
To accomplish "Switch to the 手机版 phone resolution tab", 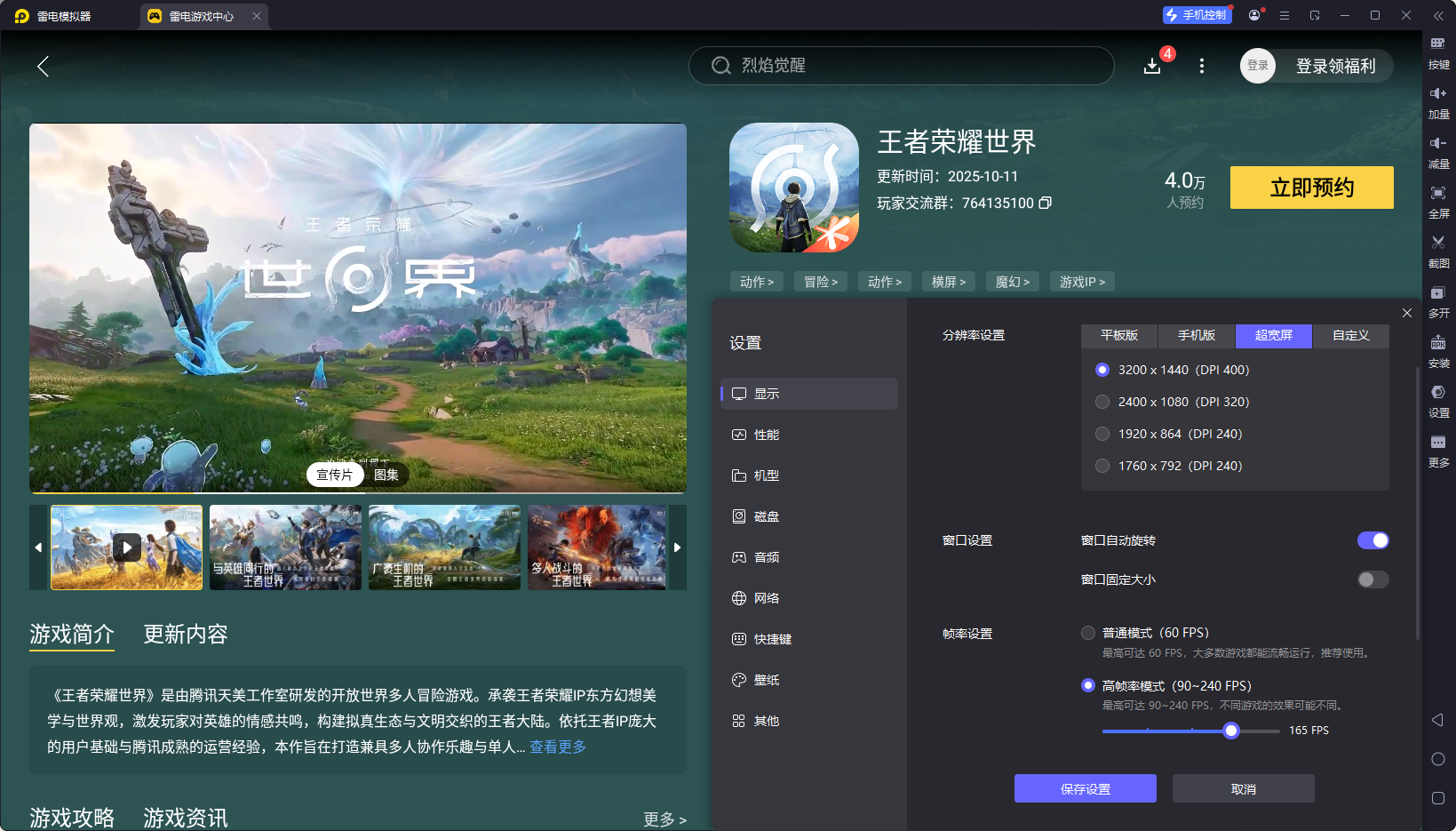I will point(1196,336).
